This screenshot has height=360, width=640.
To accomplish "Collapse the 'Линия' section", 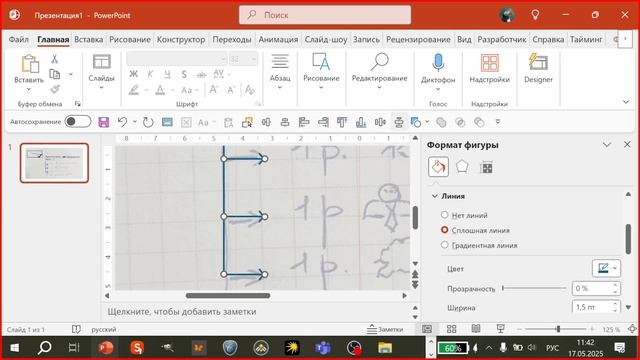I will (x=435, y=196).
